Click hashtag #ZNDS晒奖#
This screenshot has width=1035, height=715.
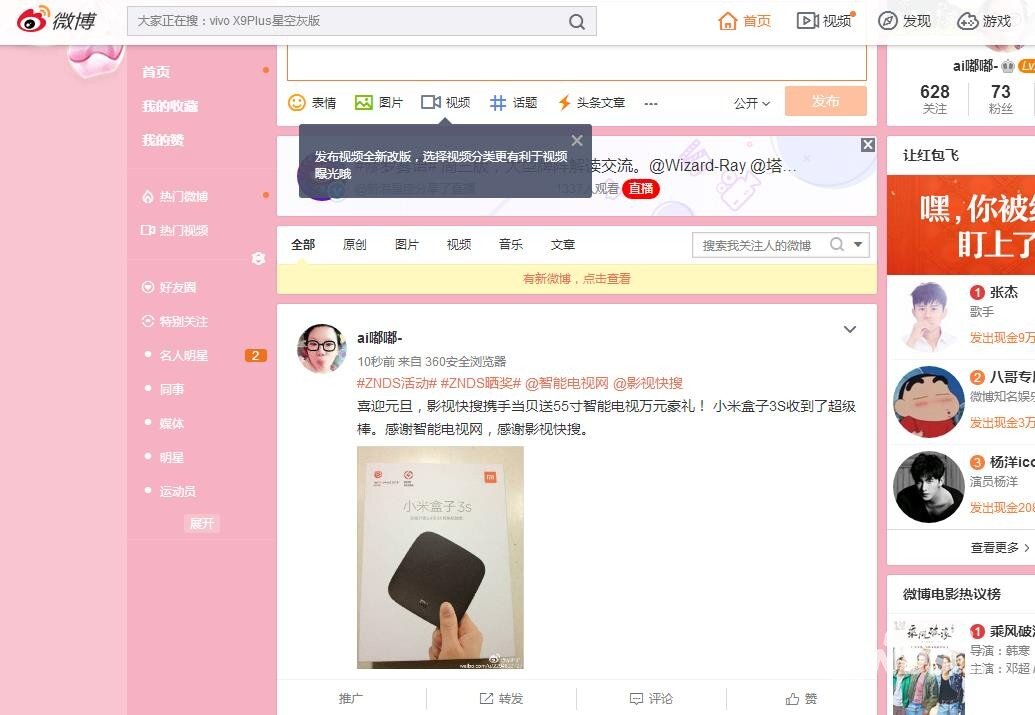click(x=481, y=383)
